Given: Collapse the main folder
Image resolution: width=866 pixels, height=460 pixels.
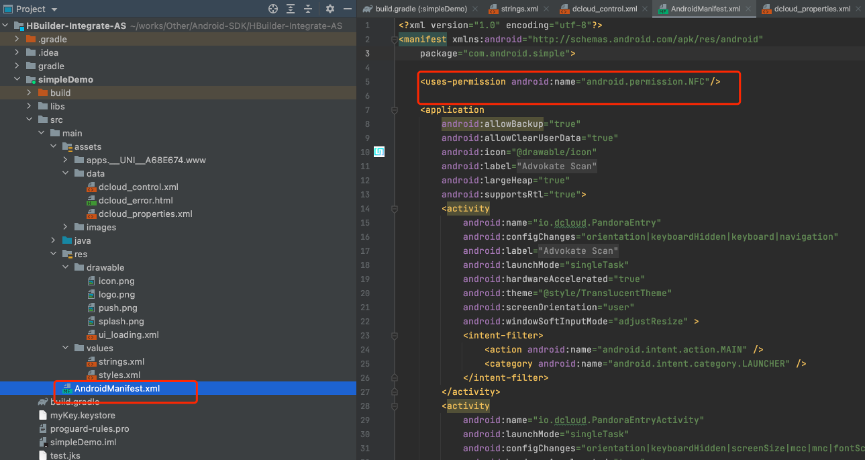Looking at the screenshot, I should coord(41,133).
